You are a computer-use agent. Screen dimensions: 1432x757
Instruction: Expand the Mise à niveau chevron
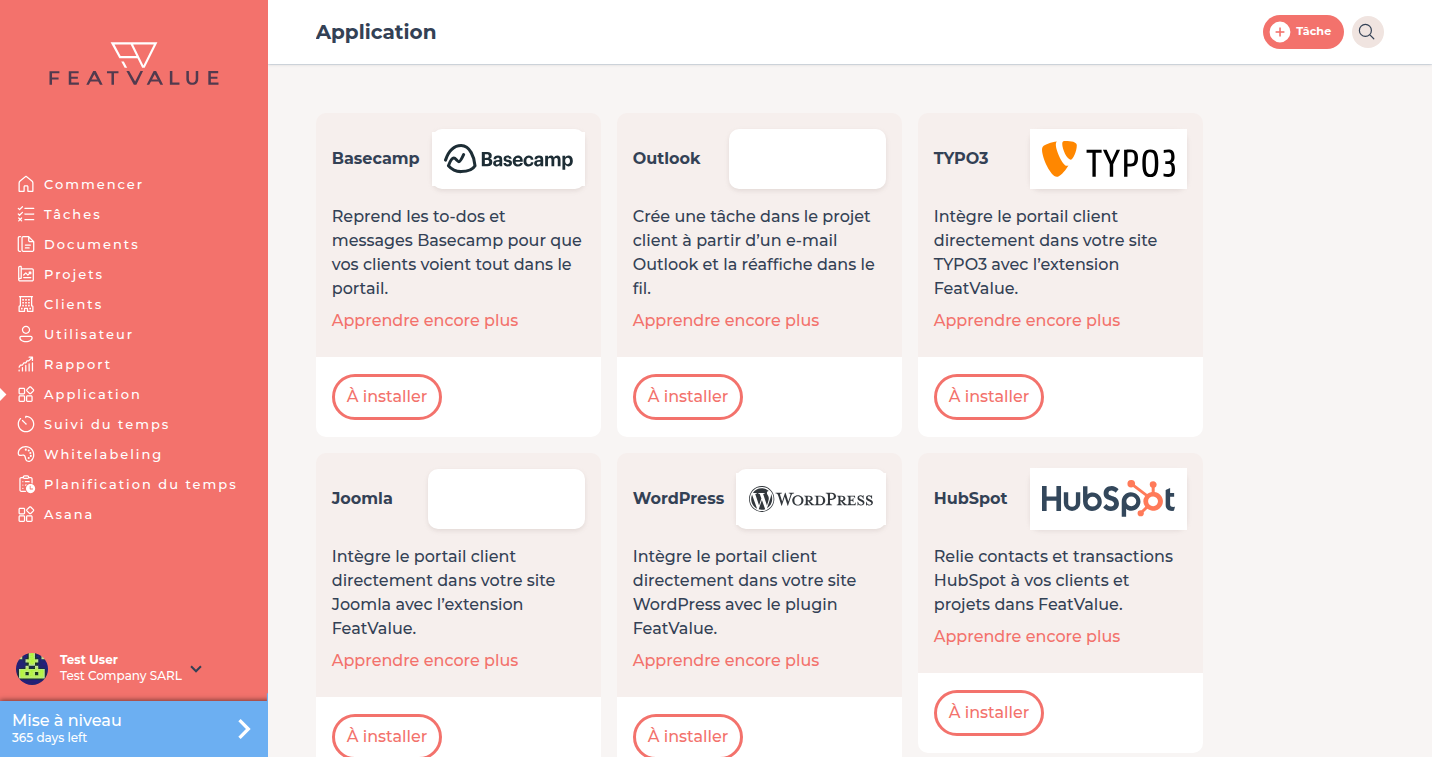(x=244, y=729)
